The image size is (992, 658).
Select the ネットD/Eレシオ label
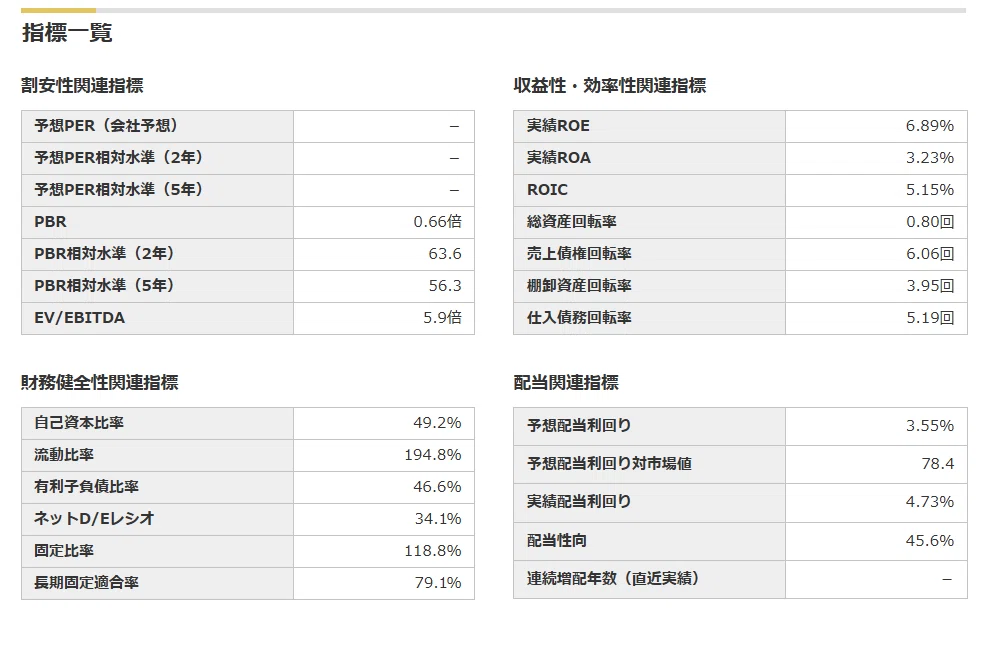pos(94,519)
